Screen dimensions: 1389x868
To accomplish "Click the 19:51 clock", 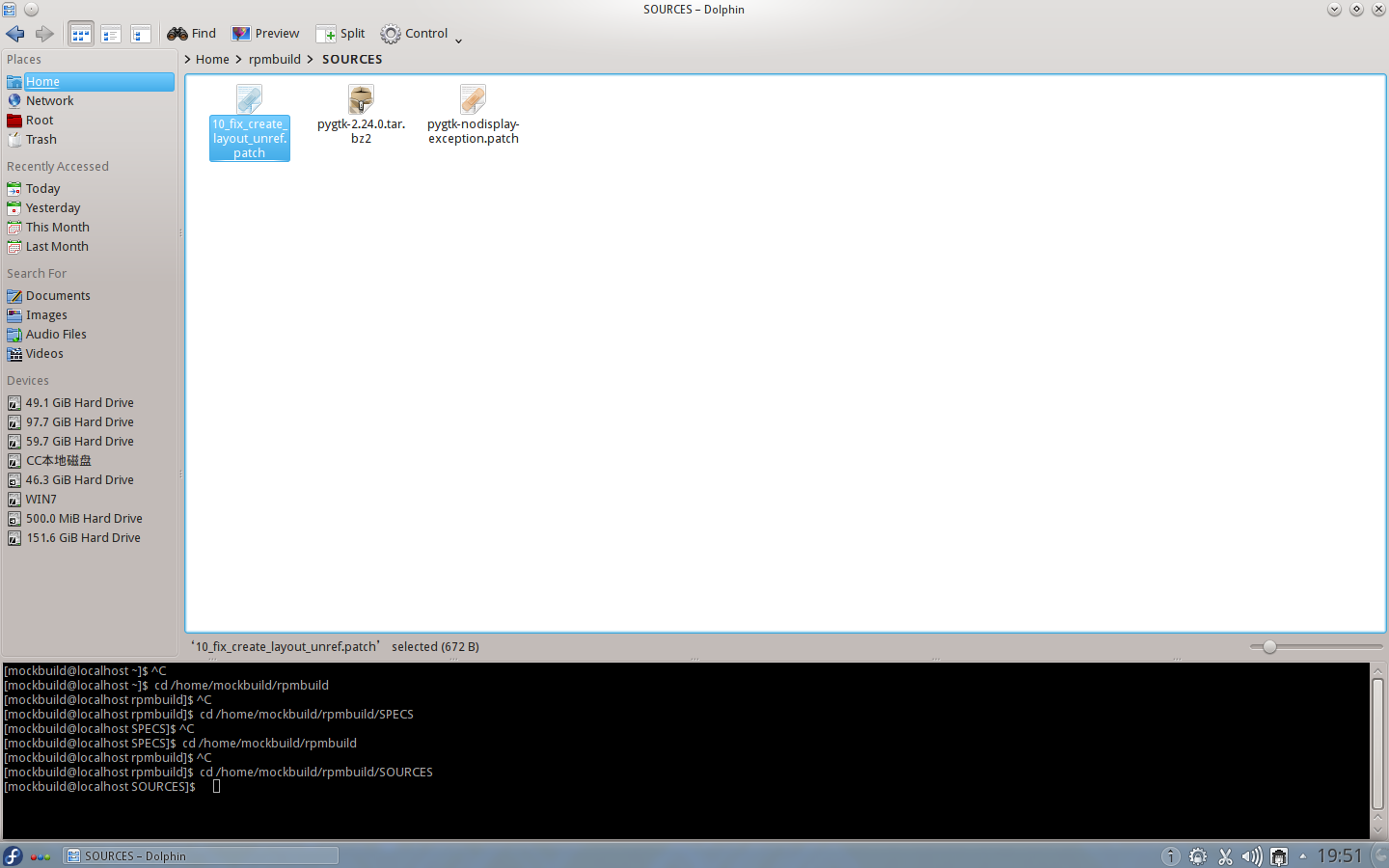I will point(1339,856).
